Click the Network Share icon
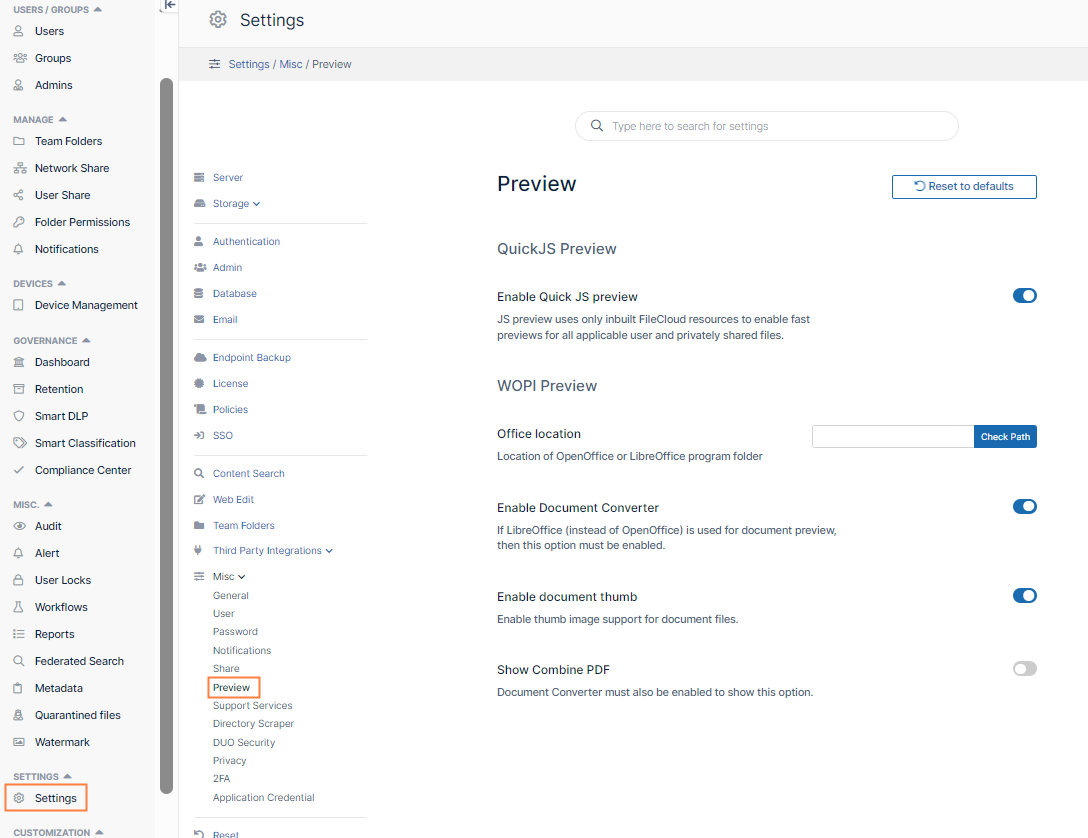This screenshot has height=838, width=1088. click(x=18, y=168)
